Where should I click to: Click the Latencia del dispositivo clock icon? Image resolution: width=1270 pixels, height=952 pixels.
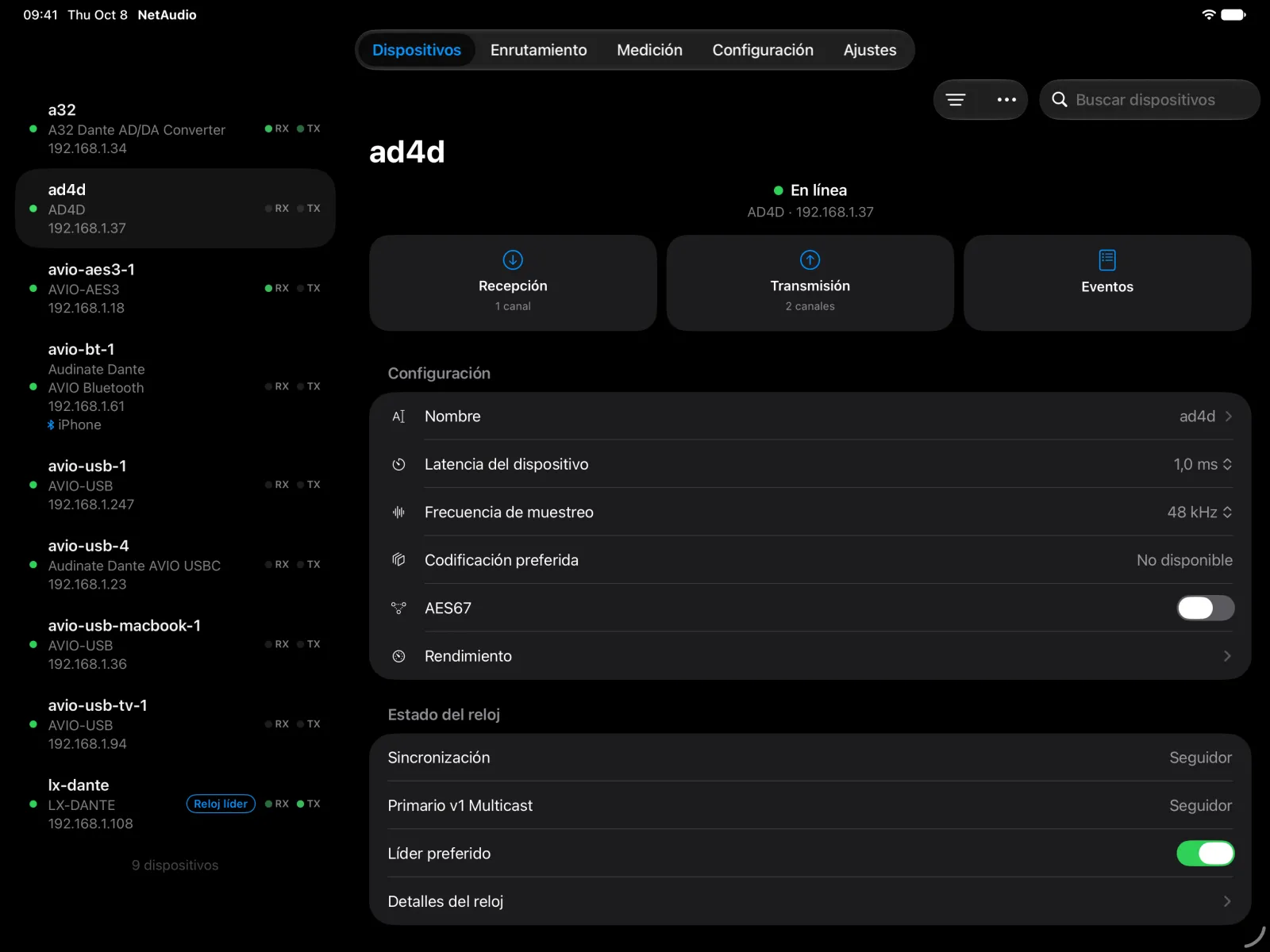pyautogui.click(x=398, y=464)
